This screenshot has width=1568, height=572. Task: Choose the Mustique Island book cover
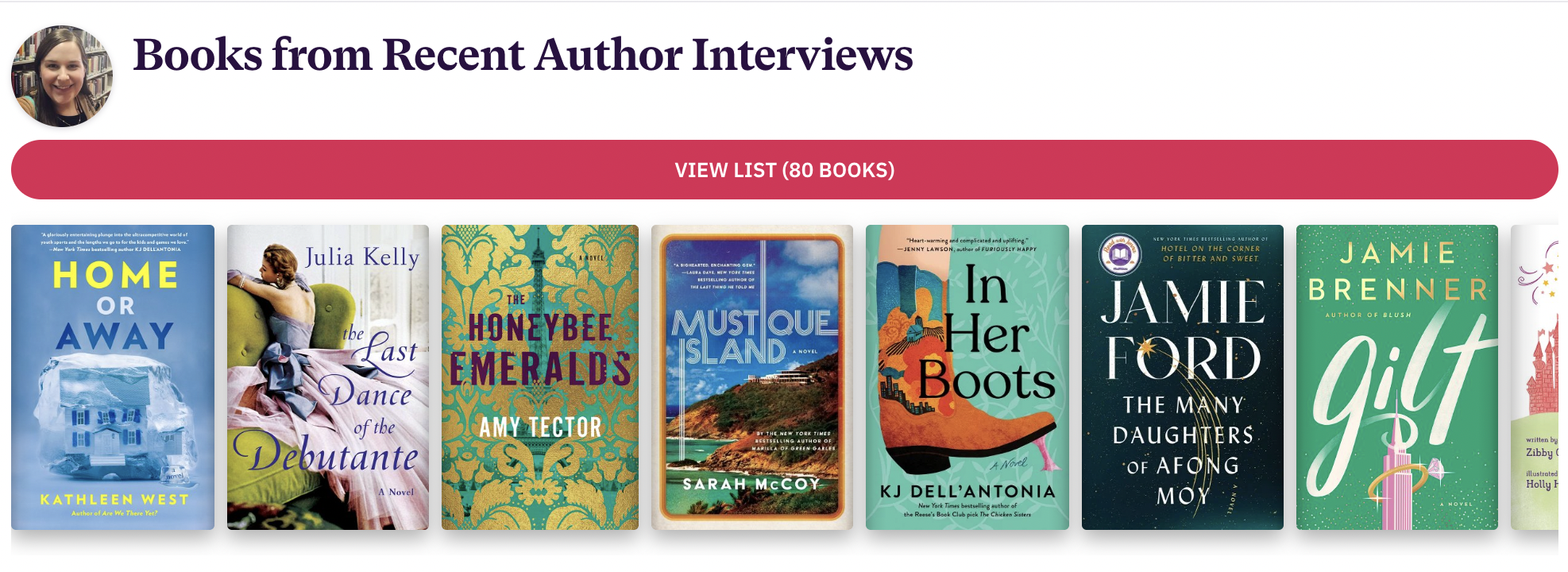pos(752,377)
